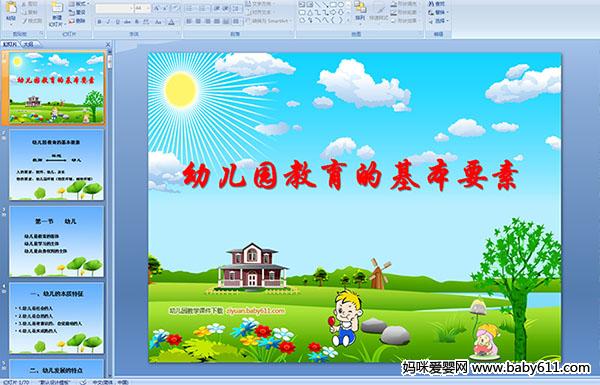Select the second slide thumbnail in the panel
This screenshot has height=385, width=600.
point(57,165)
